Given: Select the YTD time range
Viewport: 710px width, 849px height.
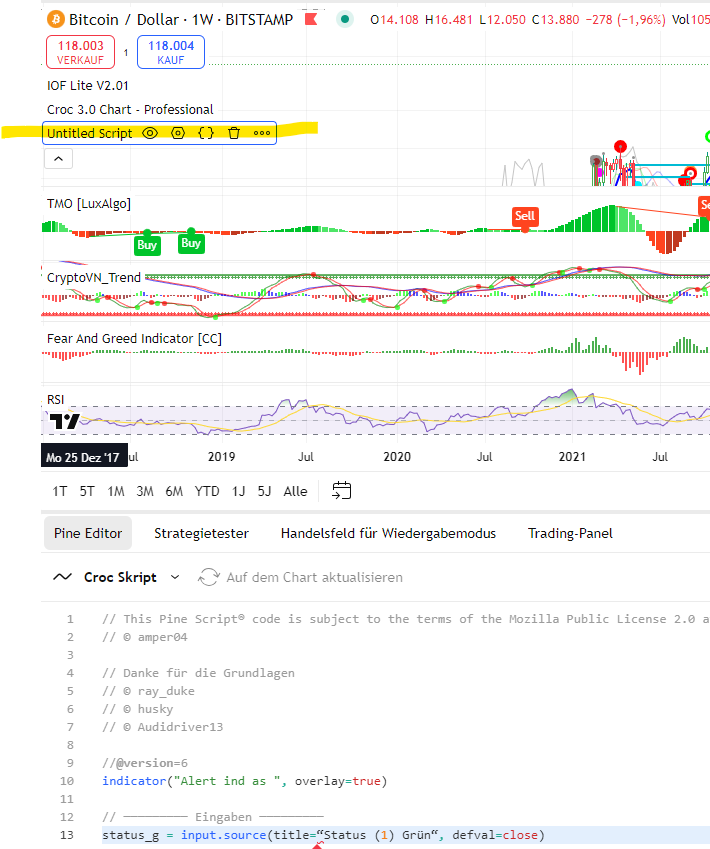Looking at the screenshot, I should click(x=207, y=491).
